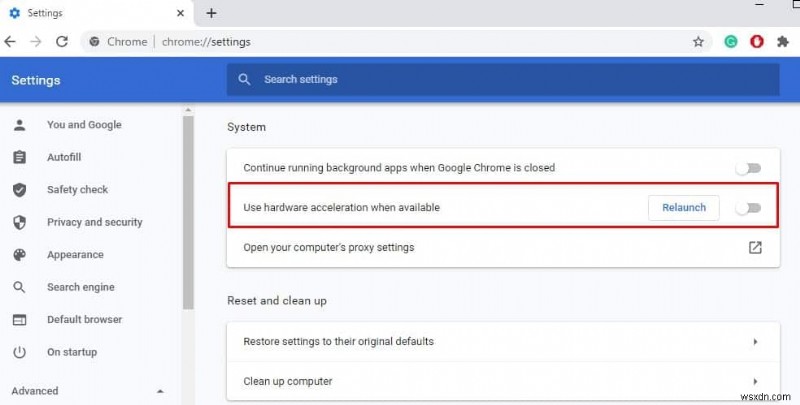Click the magnifier icon in settings search
The width and height of the screenshot is (800, 405).
[x=244, y=80]
